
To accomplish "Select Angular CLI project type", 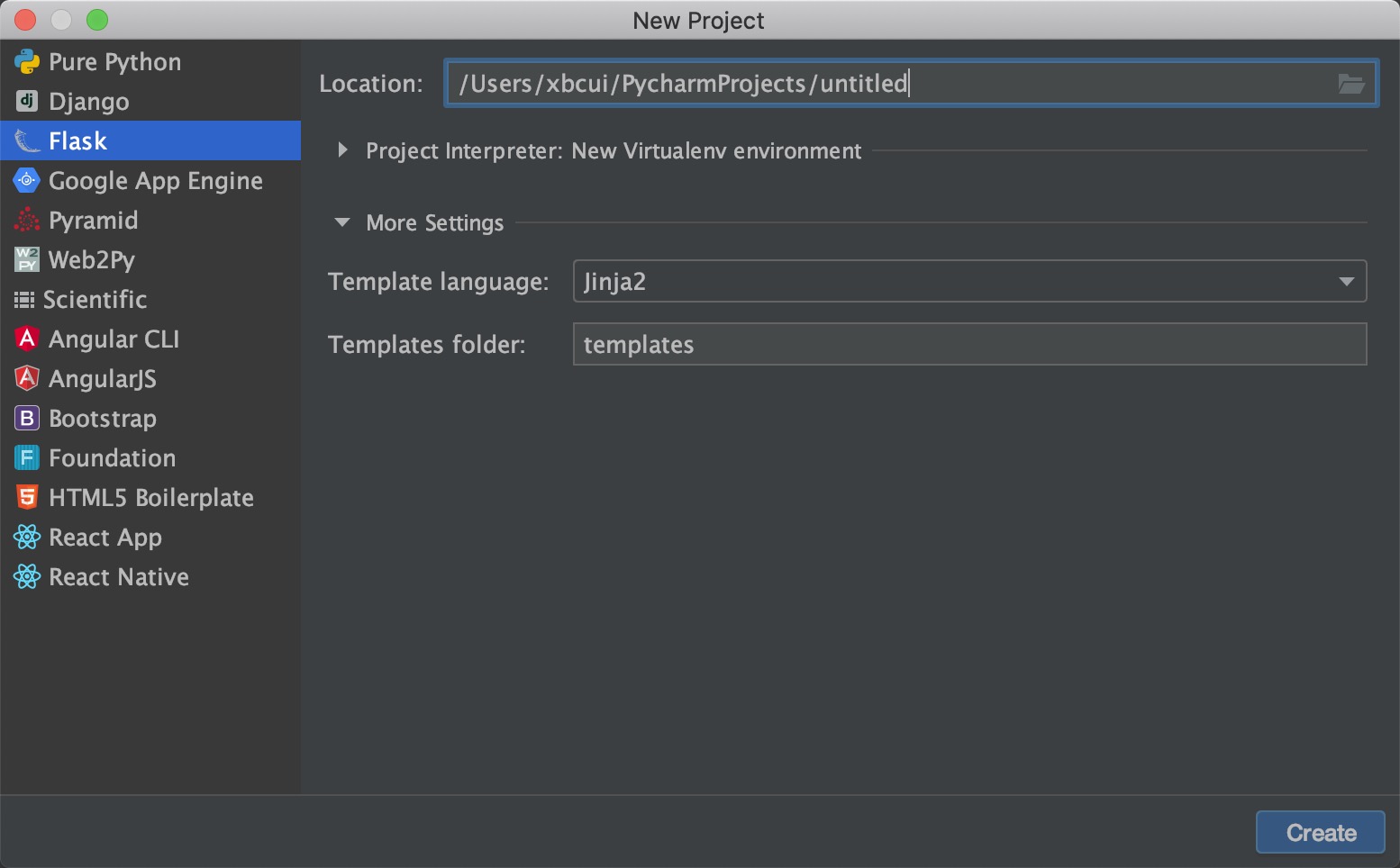I will click(150, 339).
